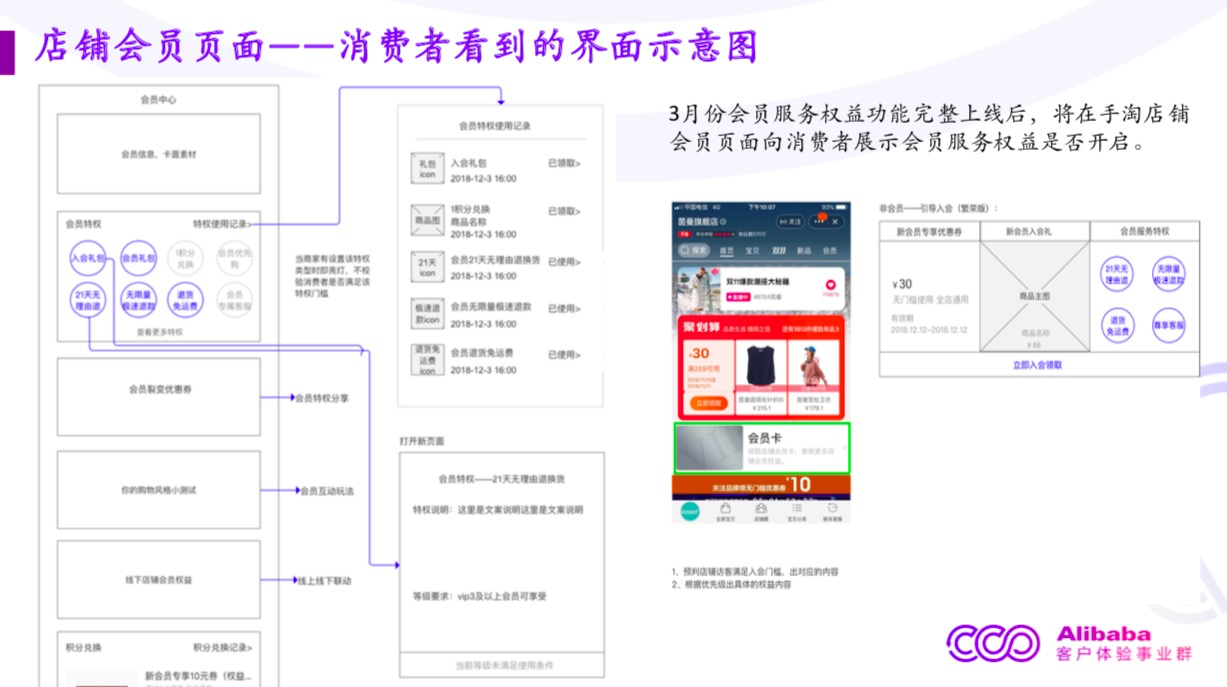Tap 21天无理由退 circle in 会员服务特权 column
The width and height of the screenshot is (1227, 687).
[1117, 275]
